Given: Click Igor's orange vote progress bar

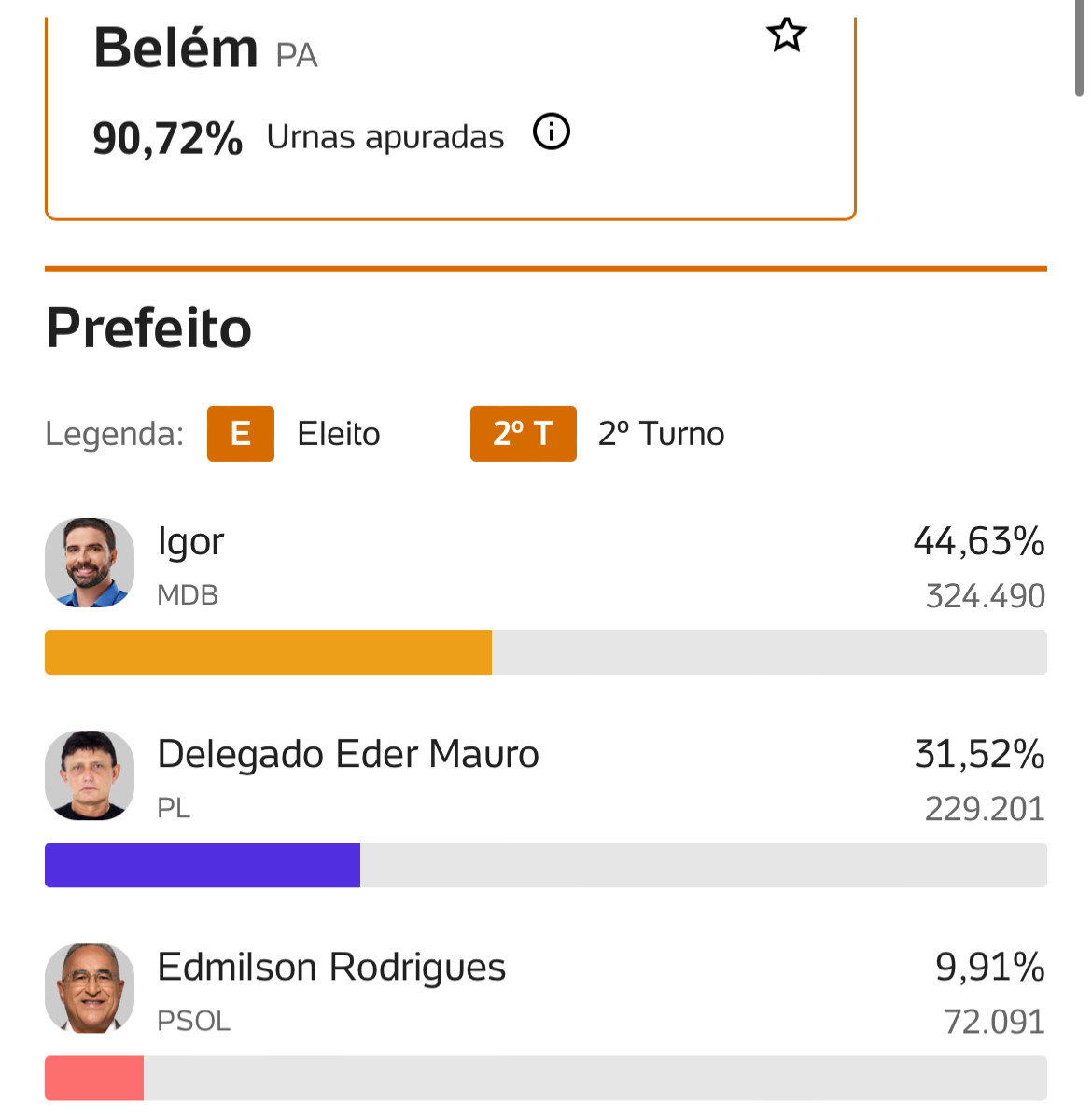Looking at the screenshot, I should coord(268,652).
